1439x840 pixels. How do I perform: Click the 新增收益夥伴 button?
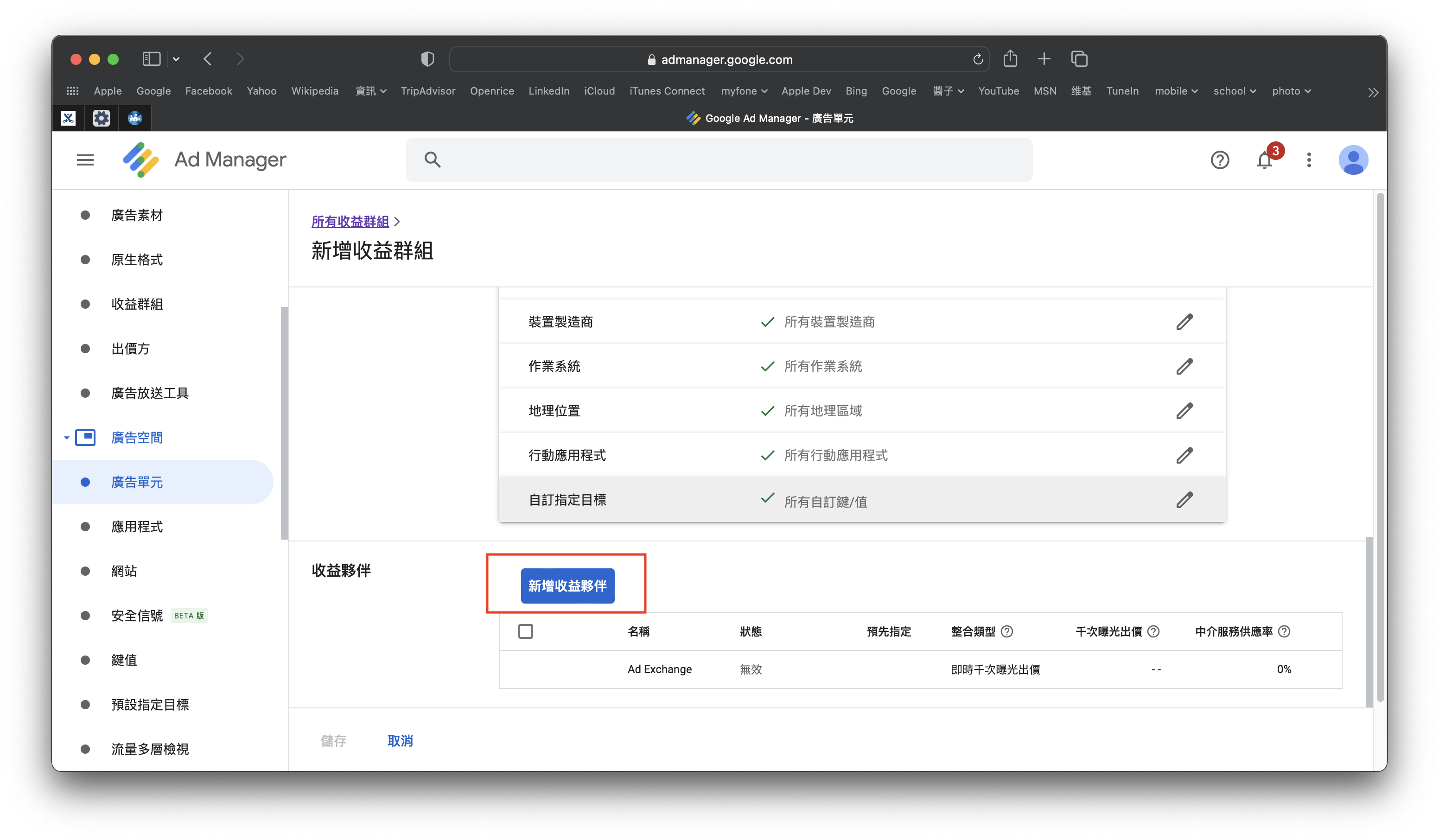click(567, 586)
